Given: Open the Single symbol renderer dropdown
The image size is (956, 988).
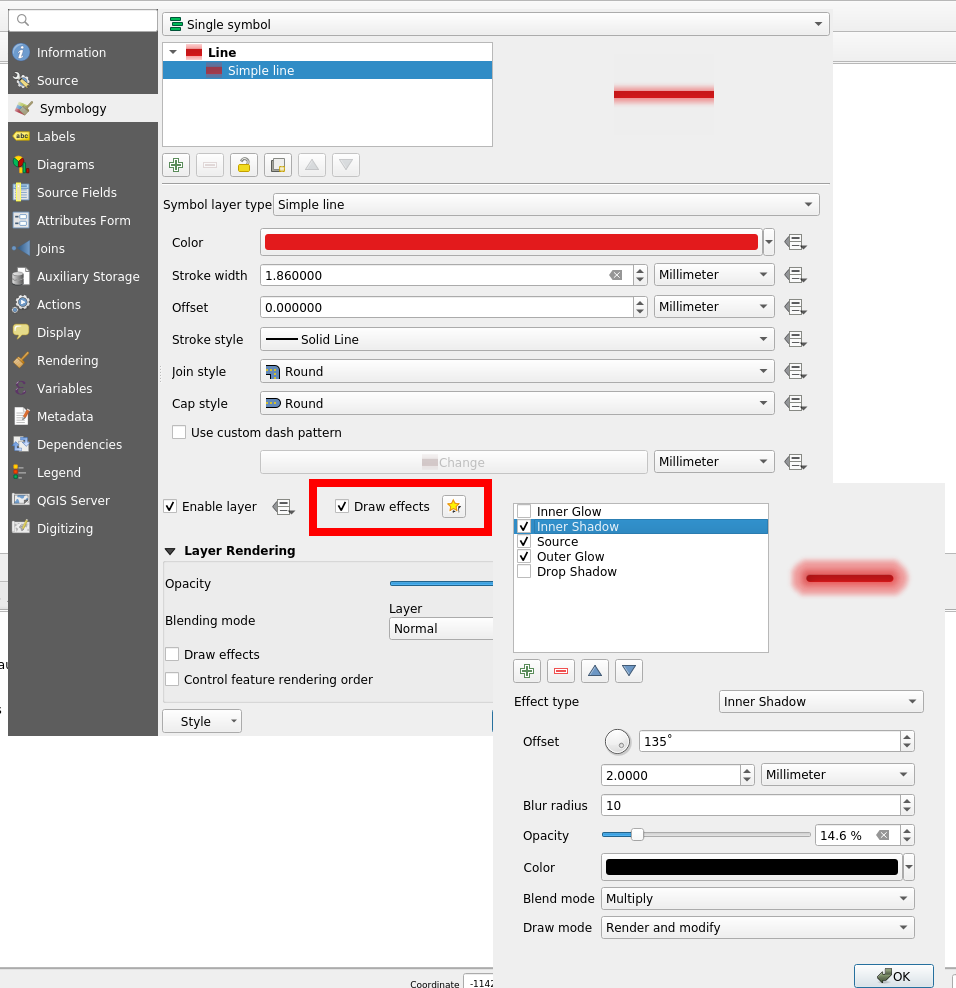Looking at the screenshot, I should [496, 24].
